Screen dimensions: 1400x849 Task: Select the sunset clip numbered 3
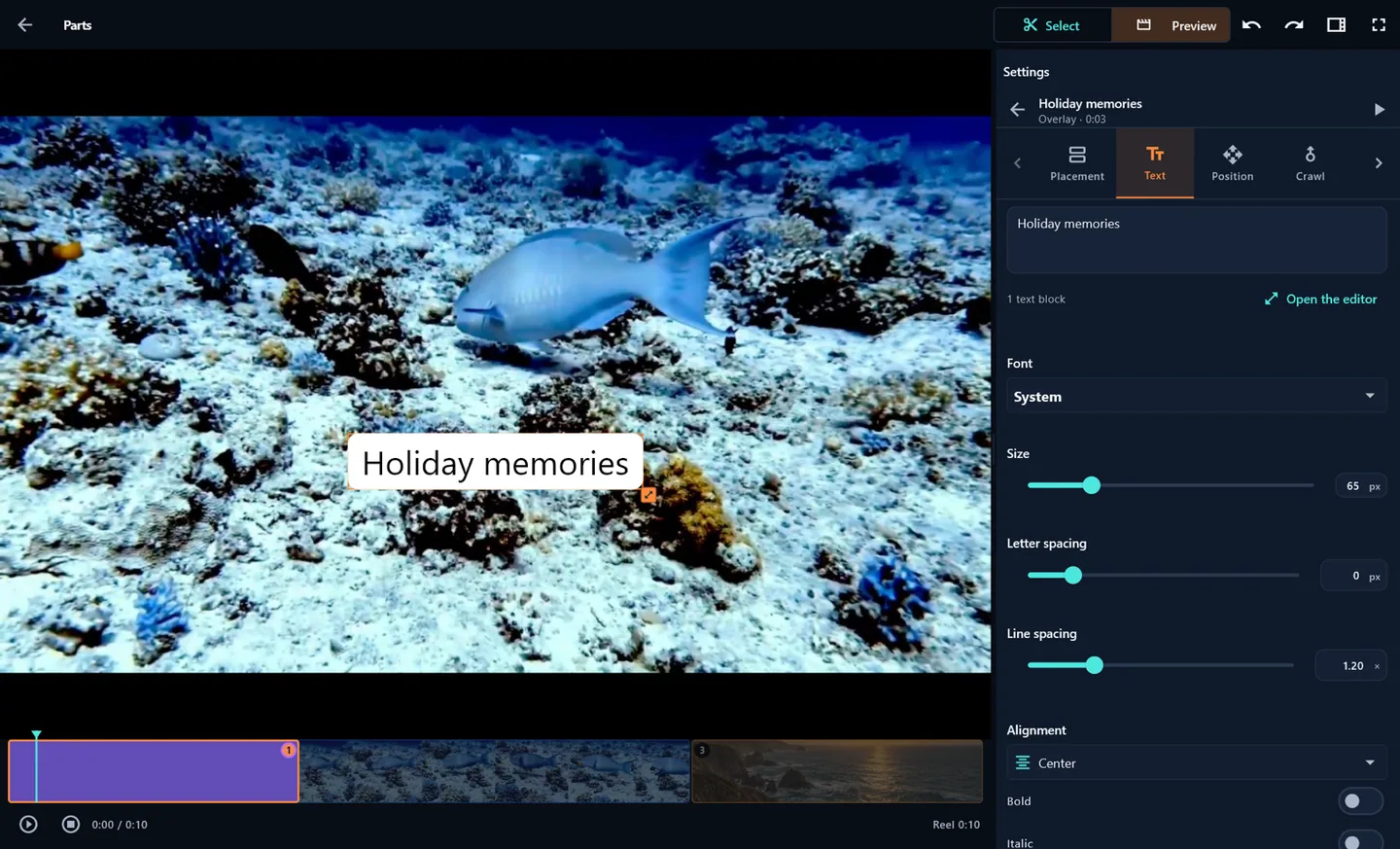point(837,771)
